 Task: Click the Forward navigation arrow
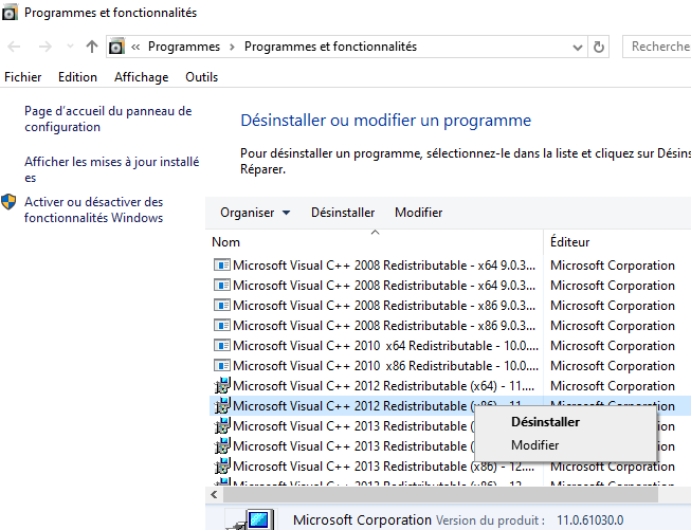45,46
